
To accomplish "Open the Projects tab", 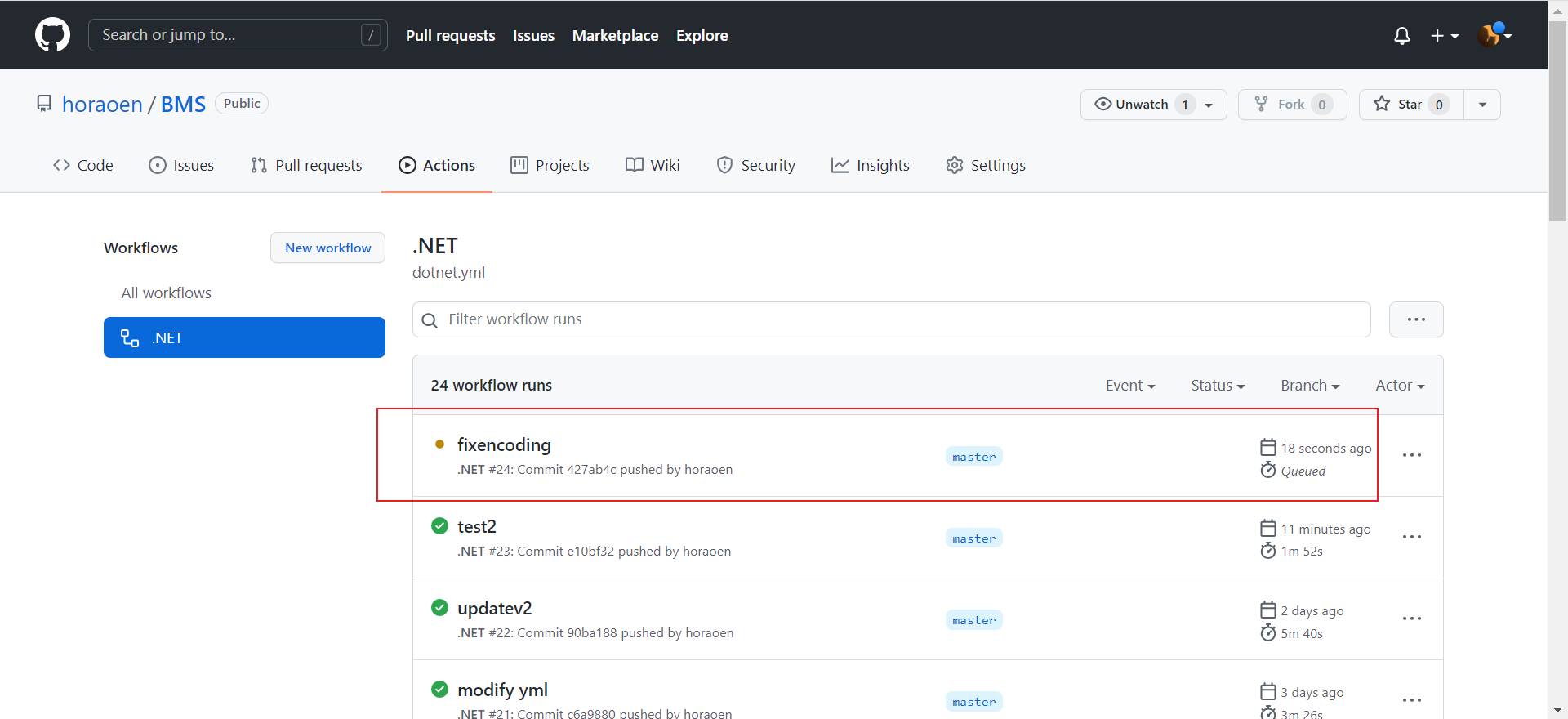I will pyautogui.click(x=550, y=165).
